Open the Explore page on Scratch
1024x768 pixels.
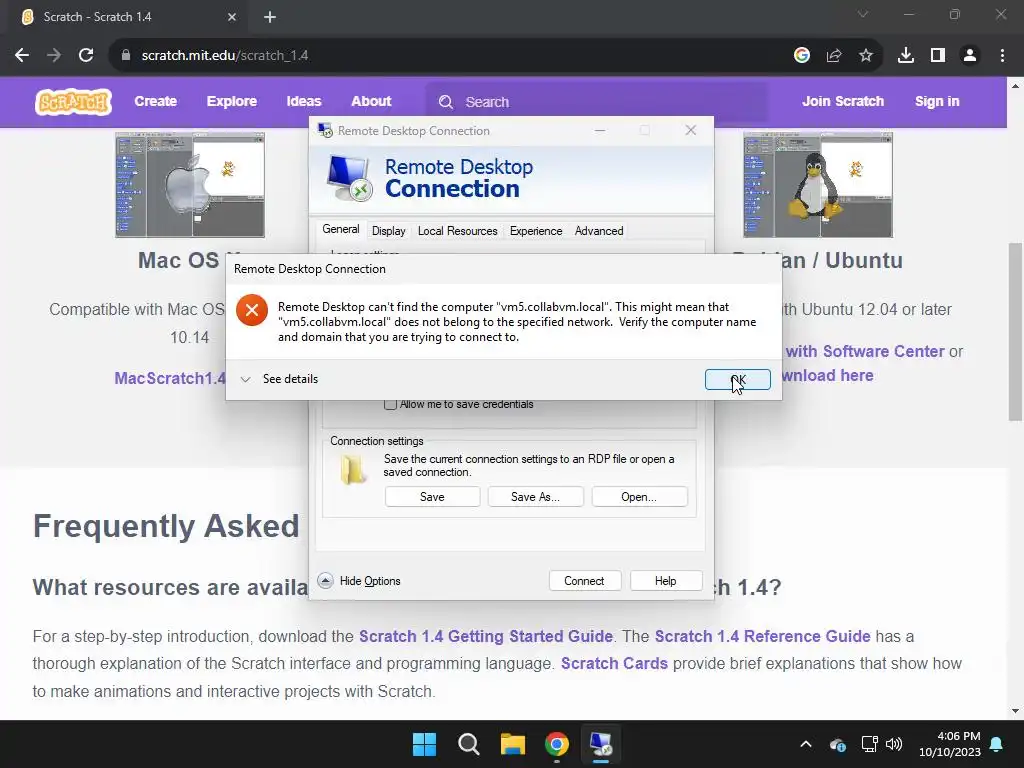point(232,101)
